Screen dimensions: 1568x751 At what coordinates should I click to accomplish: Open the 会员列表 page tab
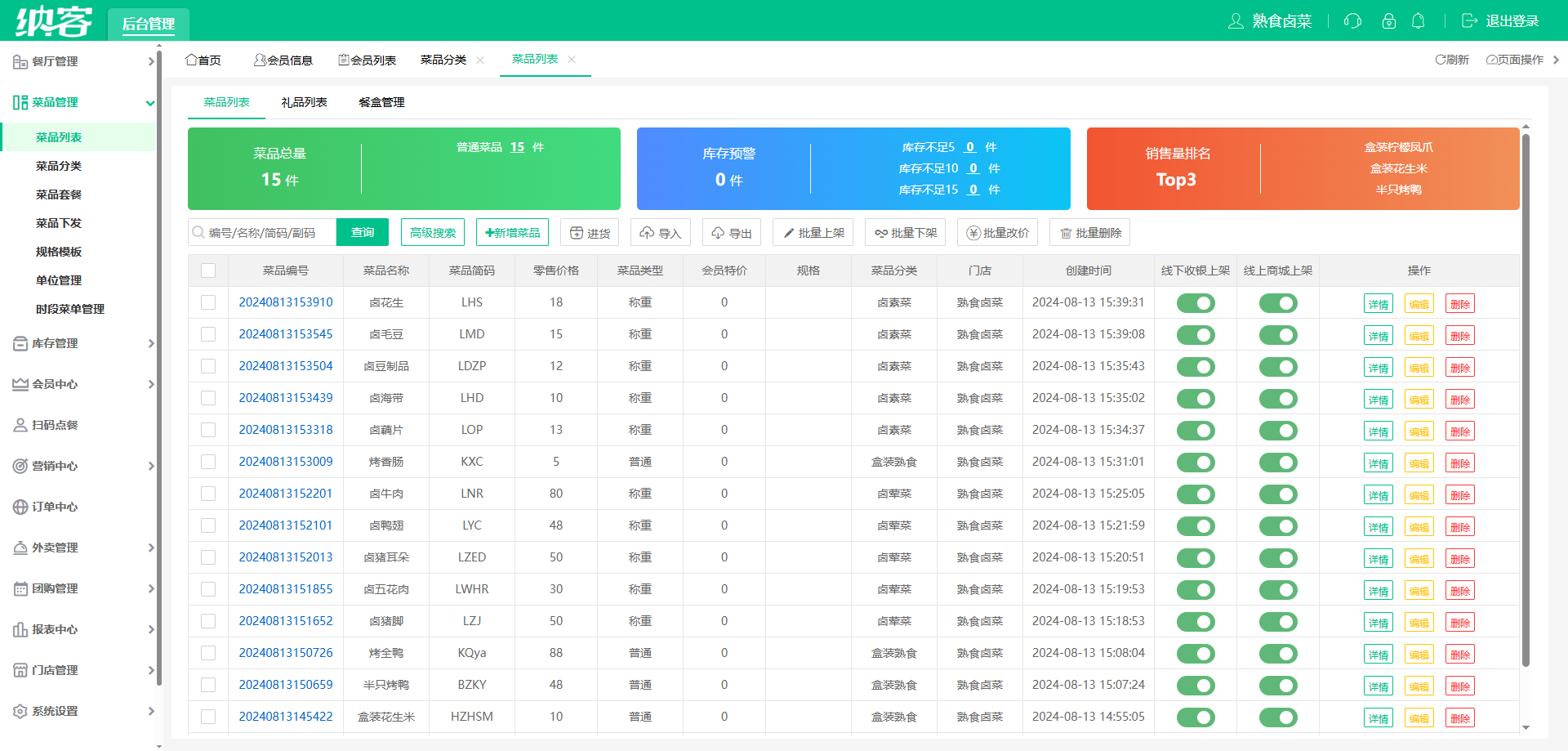pyautogui.click(x=367, y=60)
